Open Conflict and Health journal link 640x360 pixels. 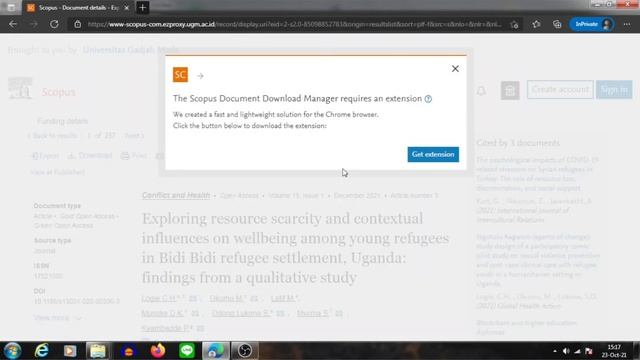point(176,195)
